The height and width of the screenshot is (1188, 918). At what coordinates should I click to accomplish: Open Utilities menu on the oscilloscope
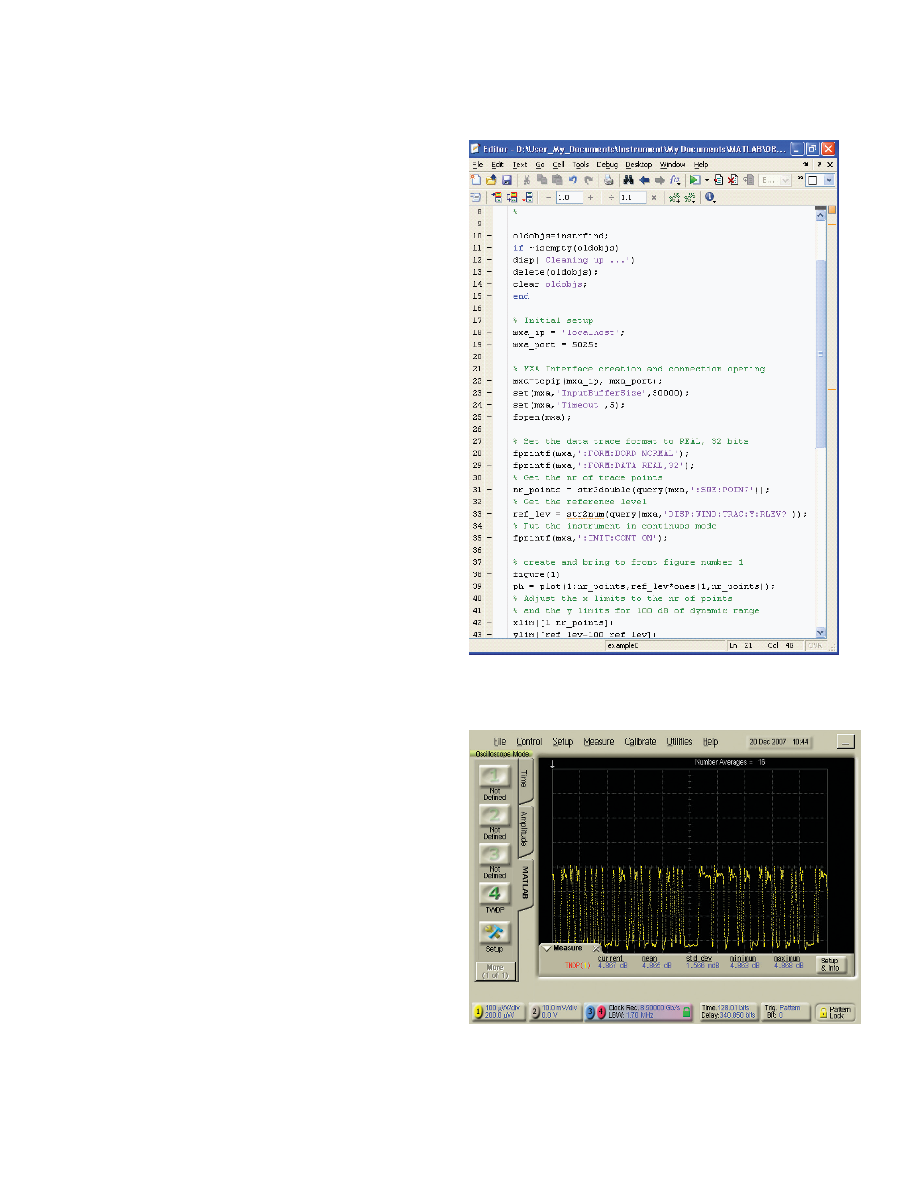click(x=679, y=742)
